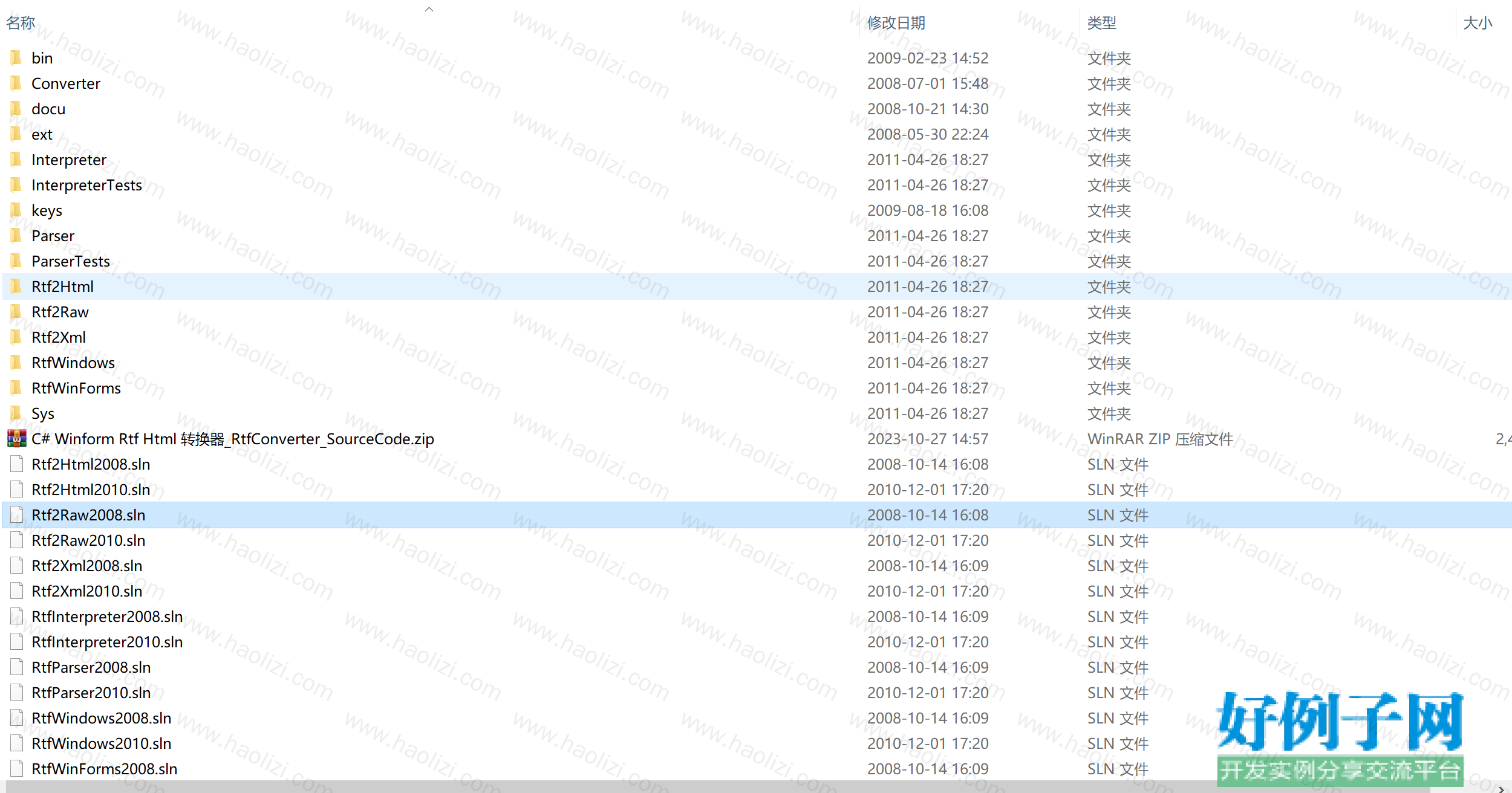Click the Rtf2Raw2010.sln file icon
This screenshot has width=1512, height=793.
point(17,540)
